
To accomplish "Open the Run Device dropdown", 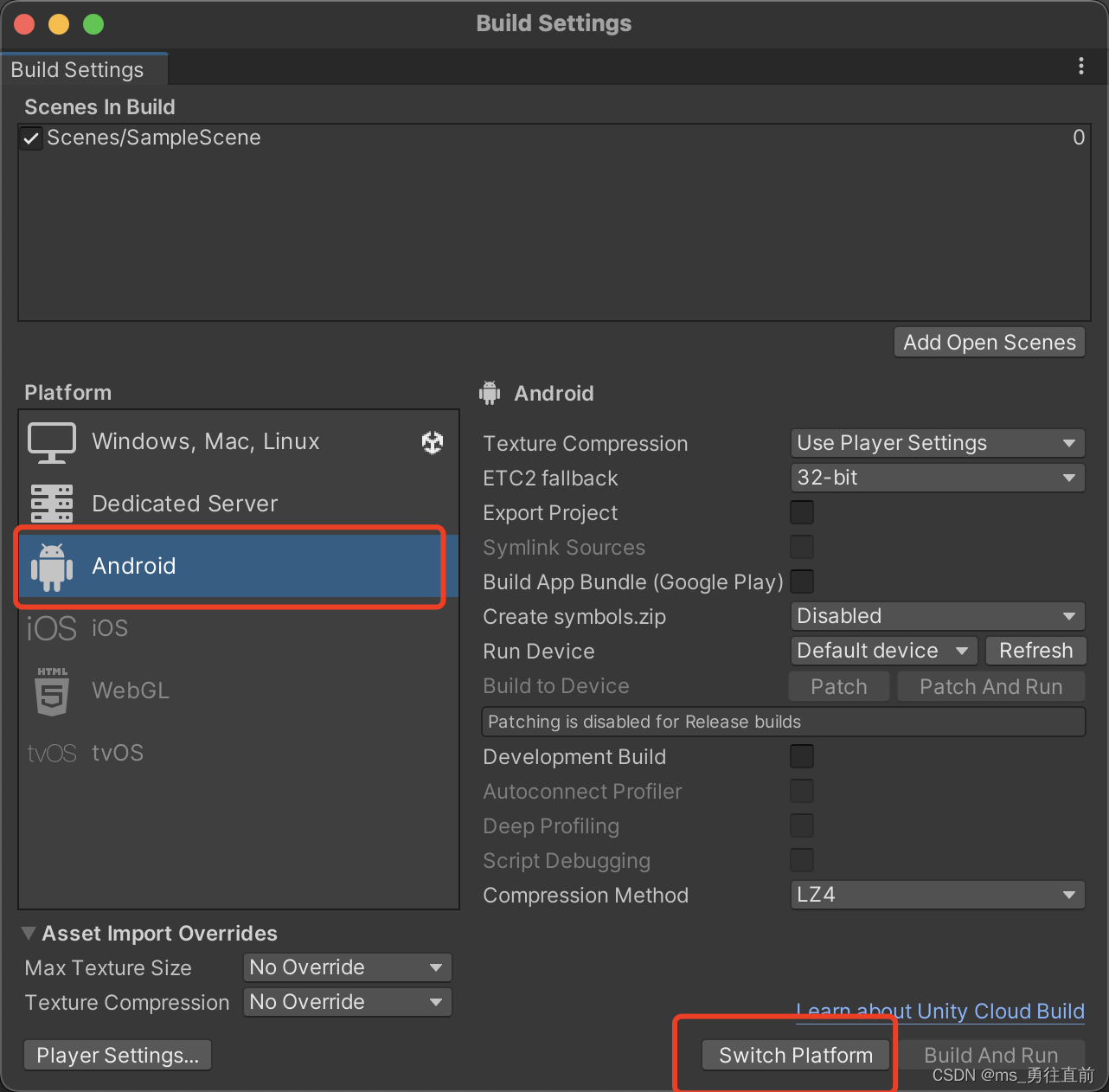I will pyautogui.click(x=883, y=651).
